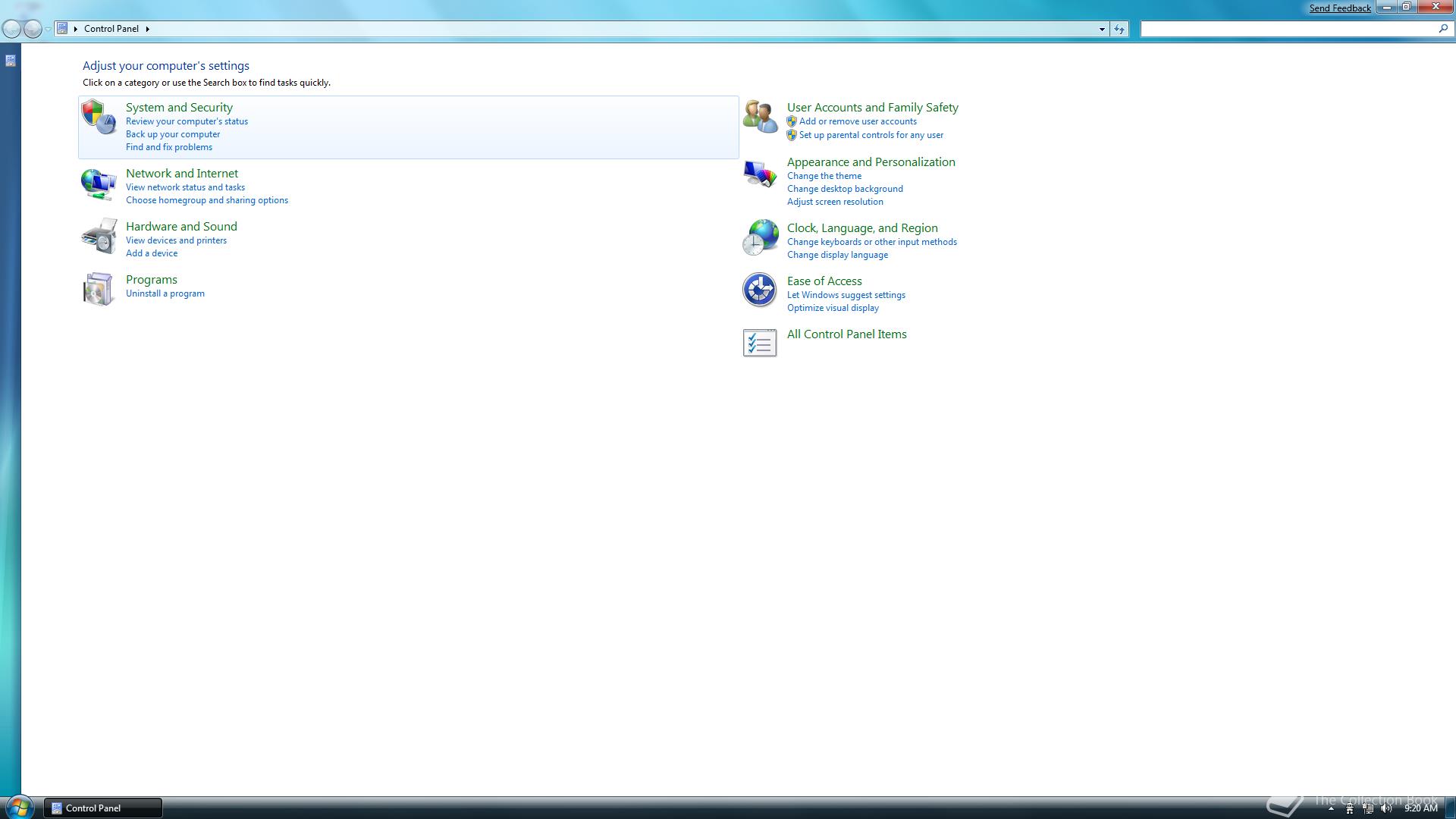Open Appearance and Personalization category
This screenshot has height=819, width=1456.
pyautogui.click(x=871, y=162)
